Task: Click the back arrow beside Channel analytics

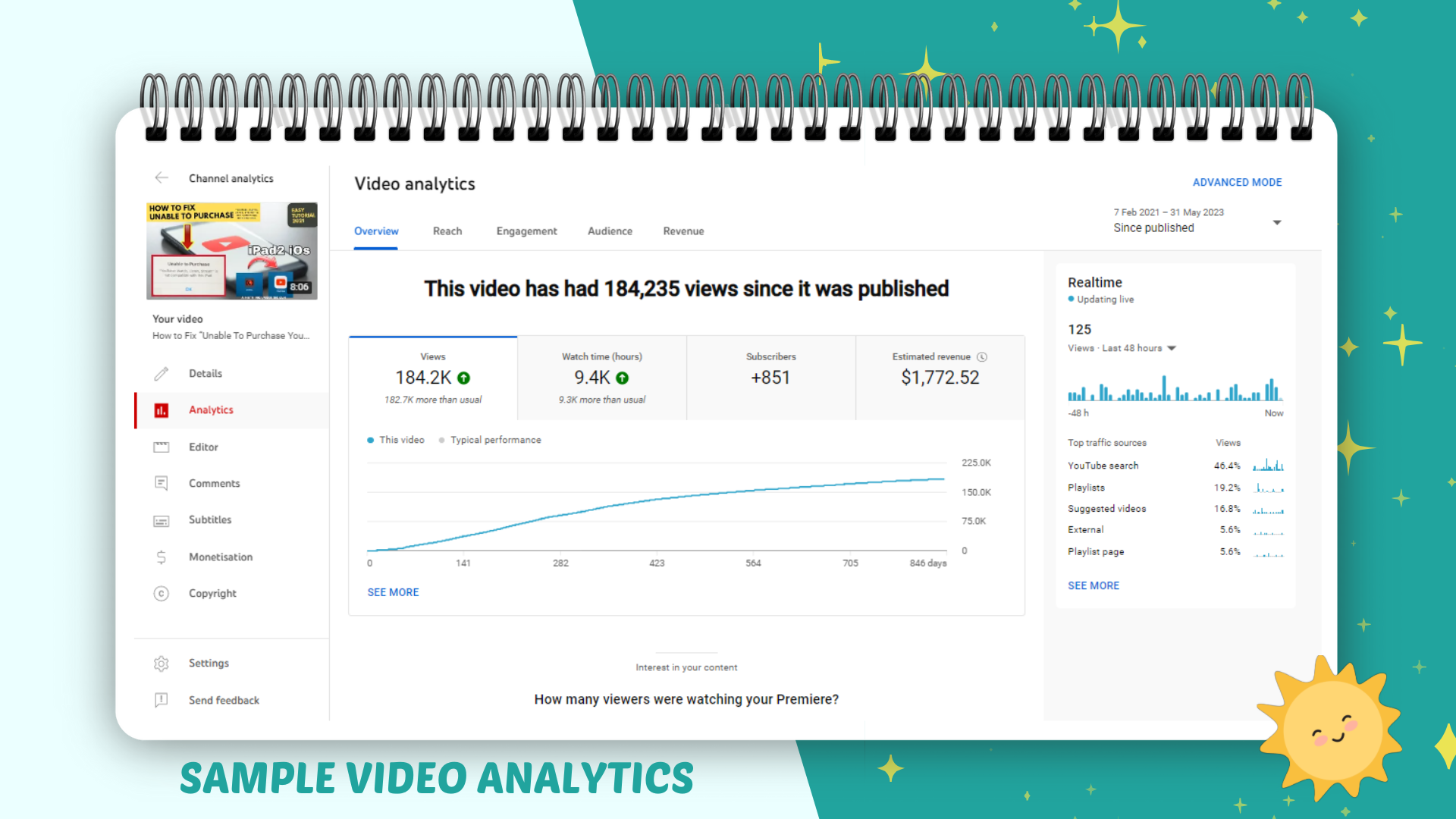Action: [x=162, y=178]
